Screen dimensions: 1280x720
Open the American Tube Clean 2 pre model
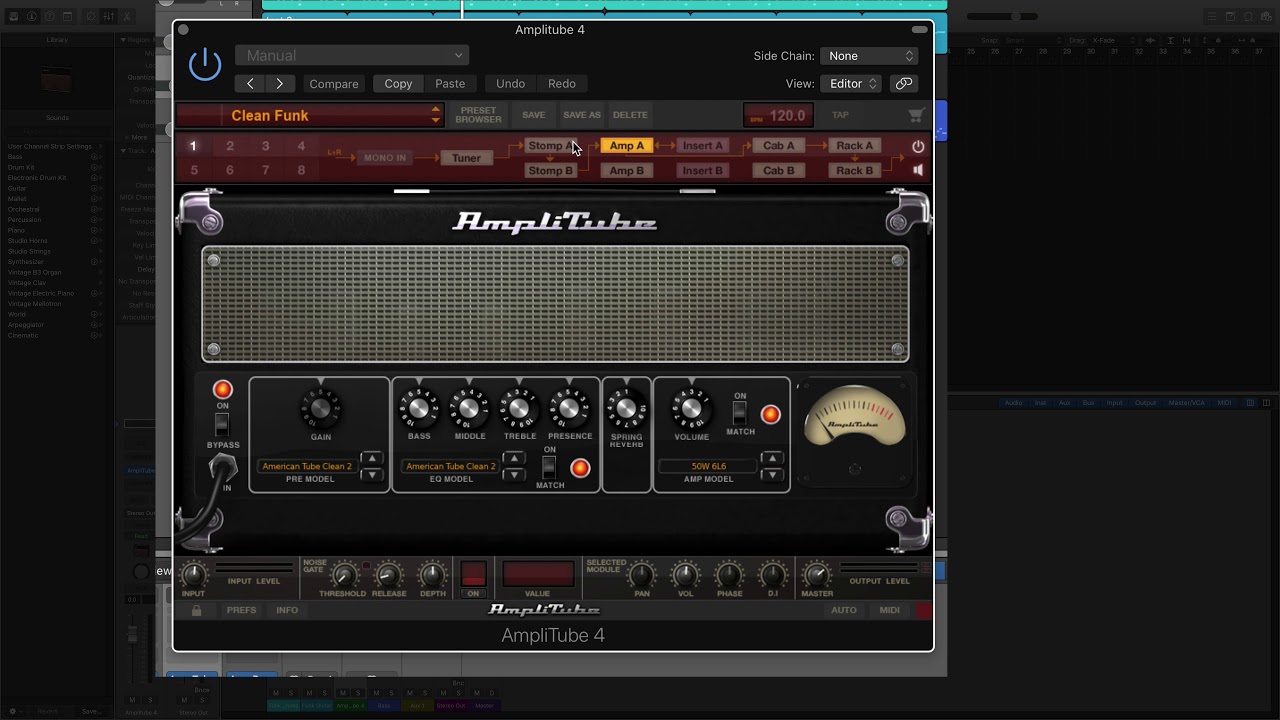coord(307,466)
